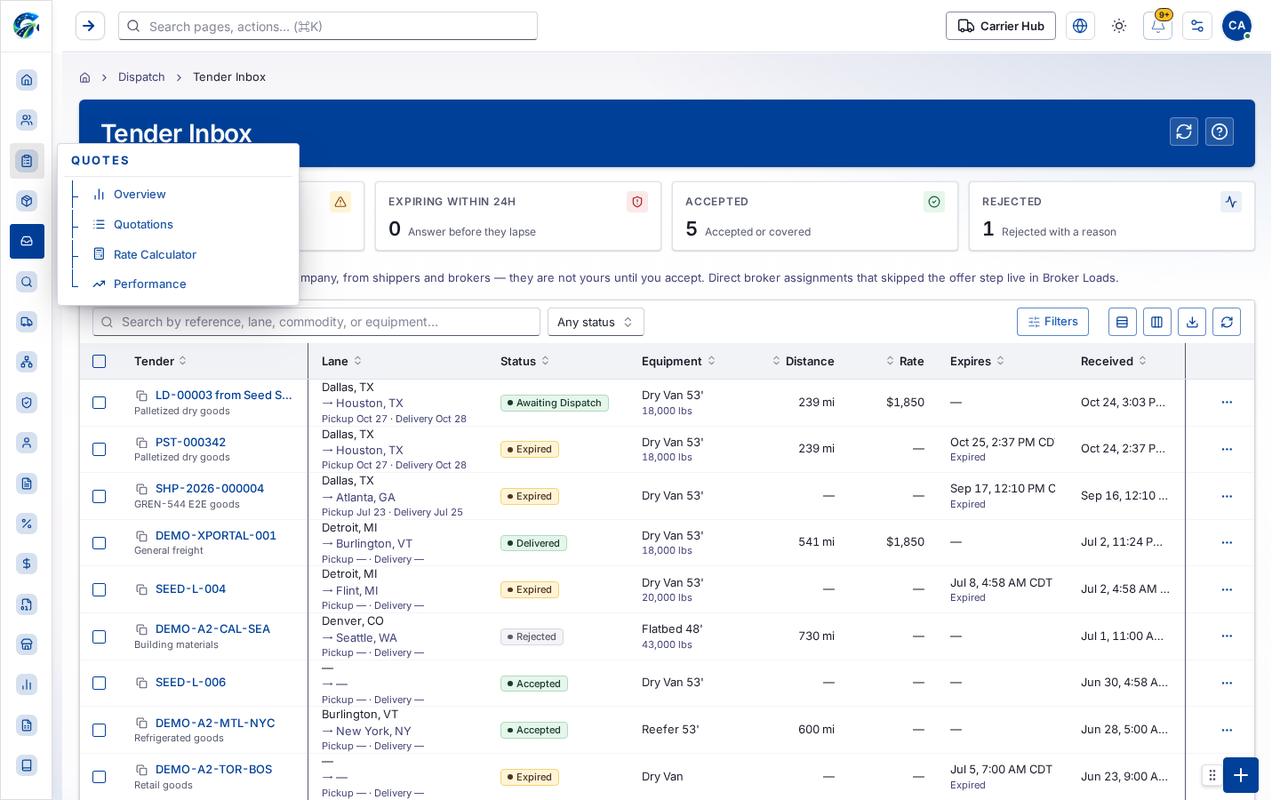Tick the checkbox for DEMO-A2-CAL-SEA row
The height and width of the screenshot is (800, 1280).
99,636
